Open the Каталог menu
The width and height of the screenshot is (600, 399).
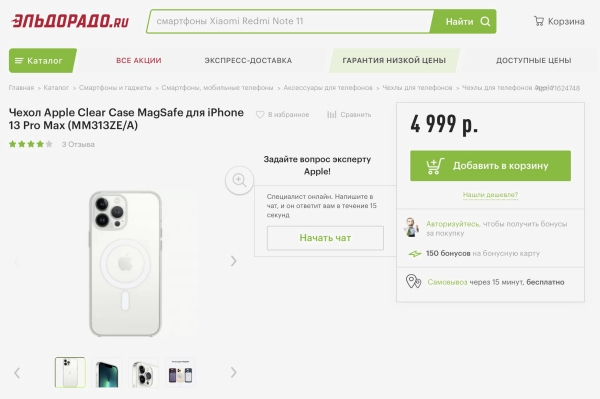[x=43, y=60]
